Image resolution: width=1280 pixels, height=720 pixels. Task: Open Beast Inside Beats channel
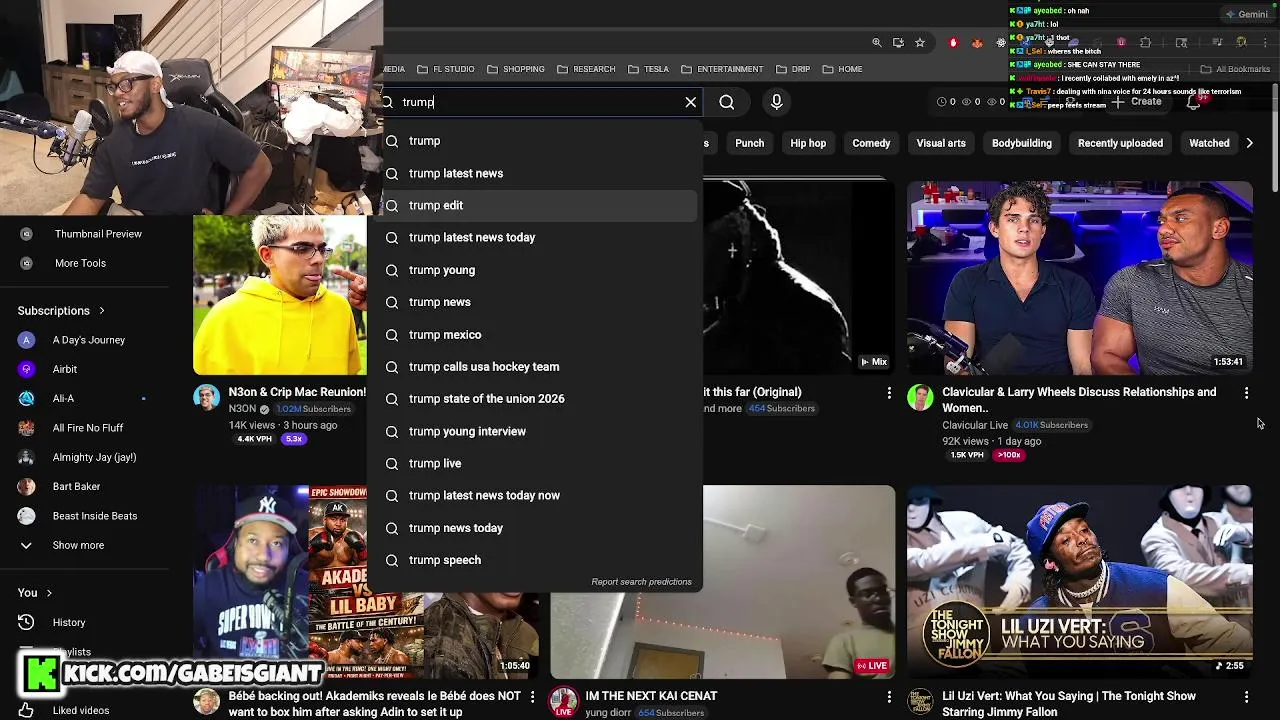tap(95, 516)
